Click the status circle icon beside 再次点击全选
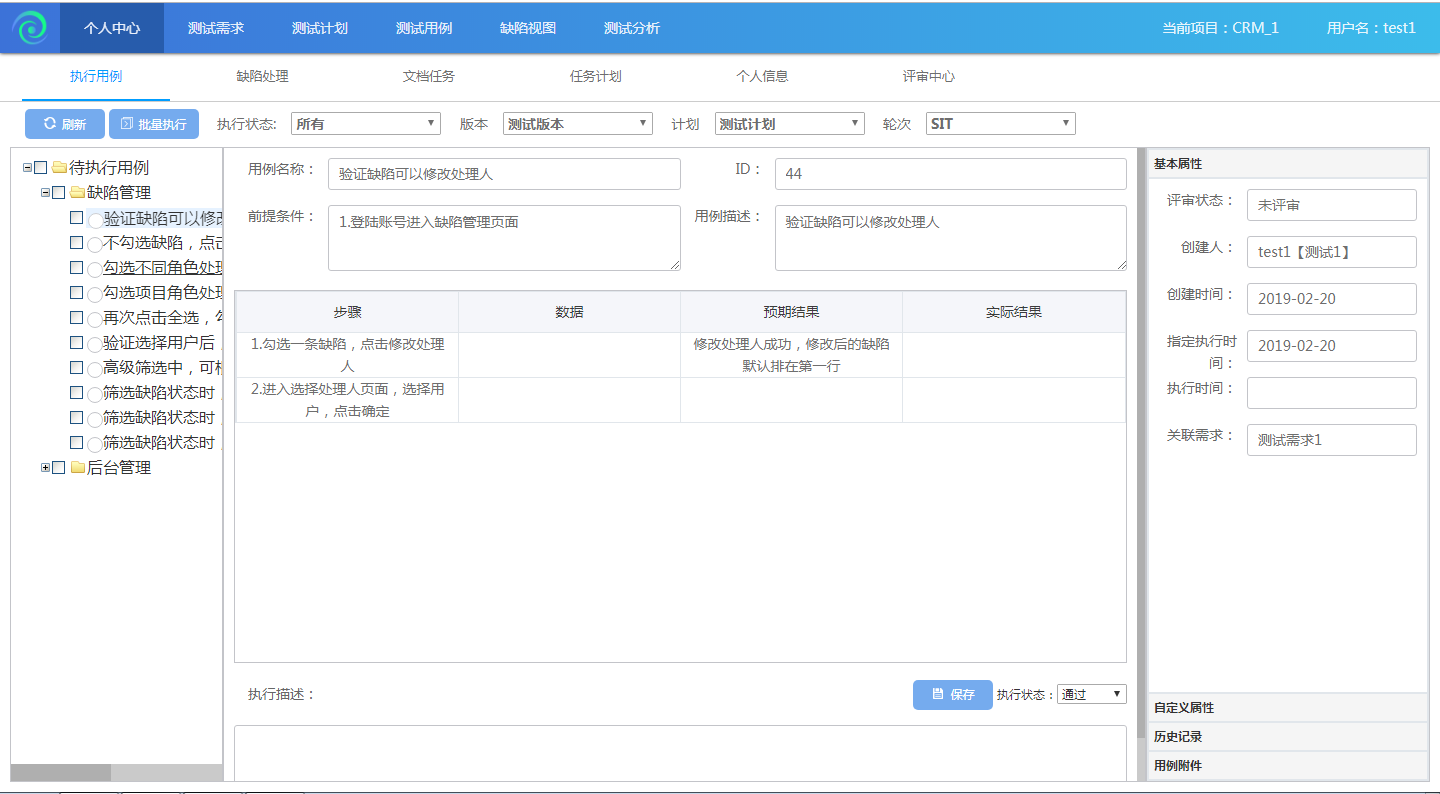 click(95, 319)
